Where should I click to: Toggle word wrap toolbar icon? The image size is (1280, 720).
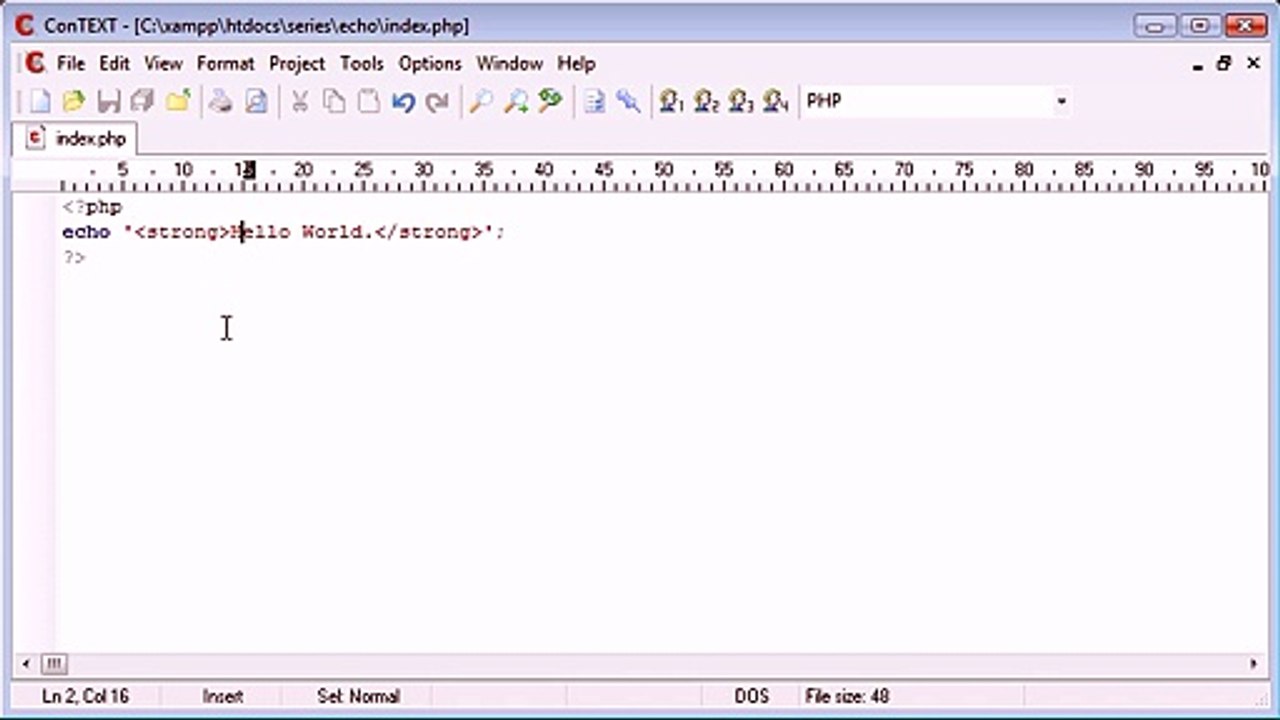pyautogui.click(x=594, y=101)
